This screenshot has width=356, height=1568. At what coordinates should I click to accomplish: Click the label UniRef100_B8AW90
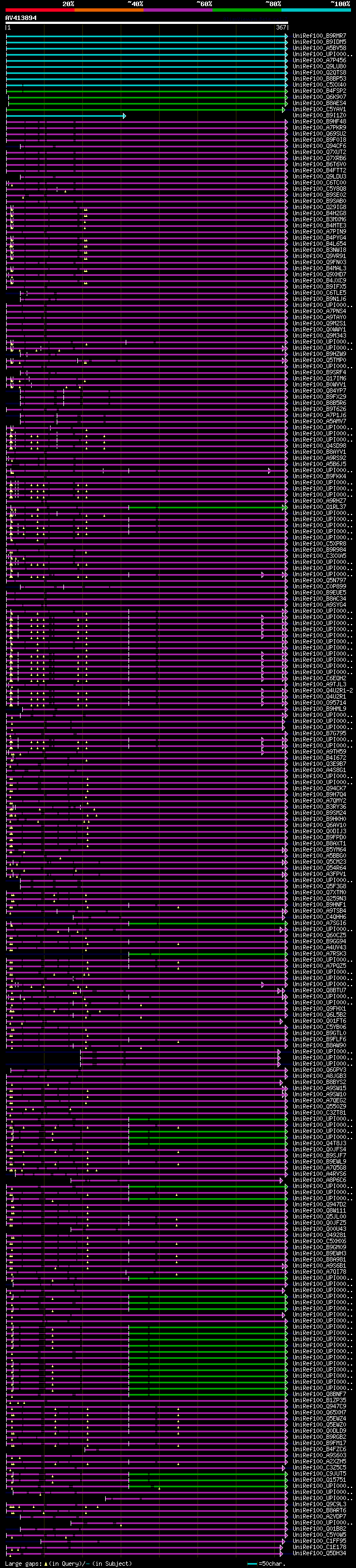coord(319,1046)
